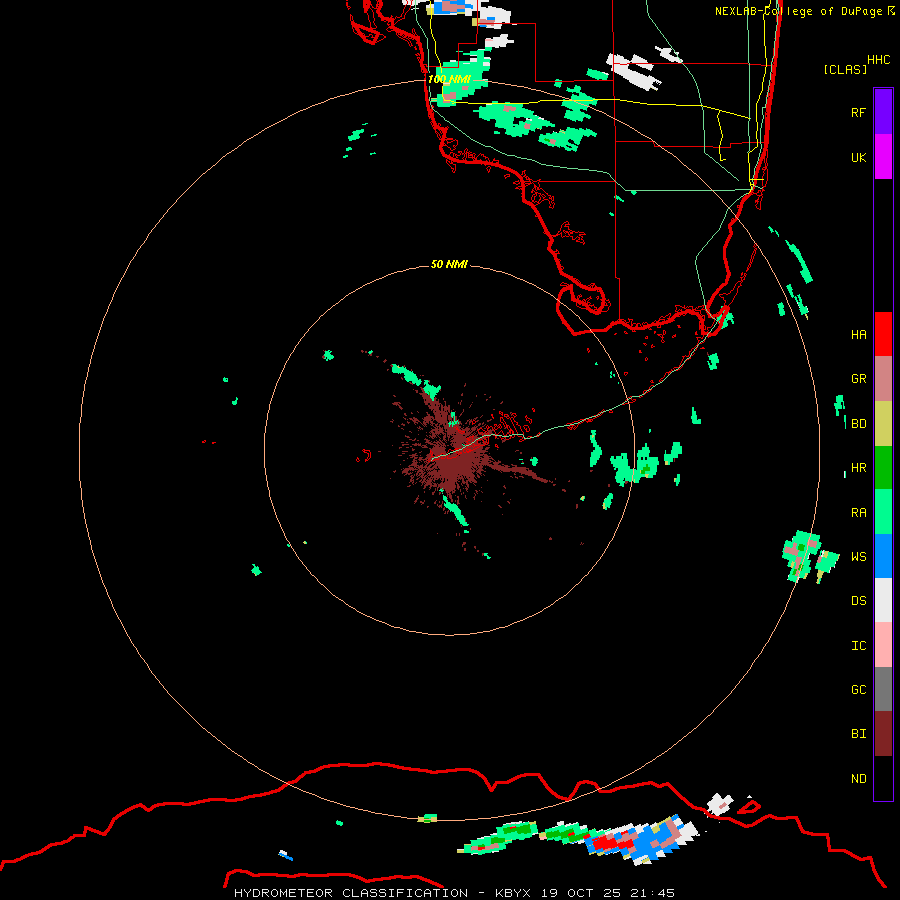
Task: Click the dusty pink GR graupel swatch
Action: click(x=883, y=379)
